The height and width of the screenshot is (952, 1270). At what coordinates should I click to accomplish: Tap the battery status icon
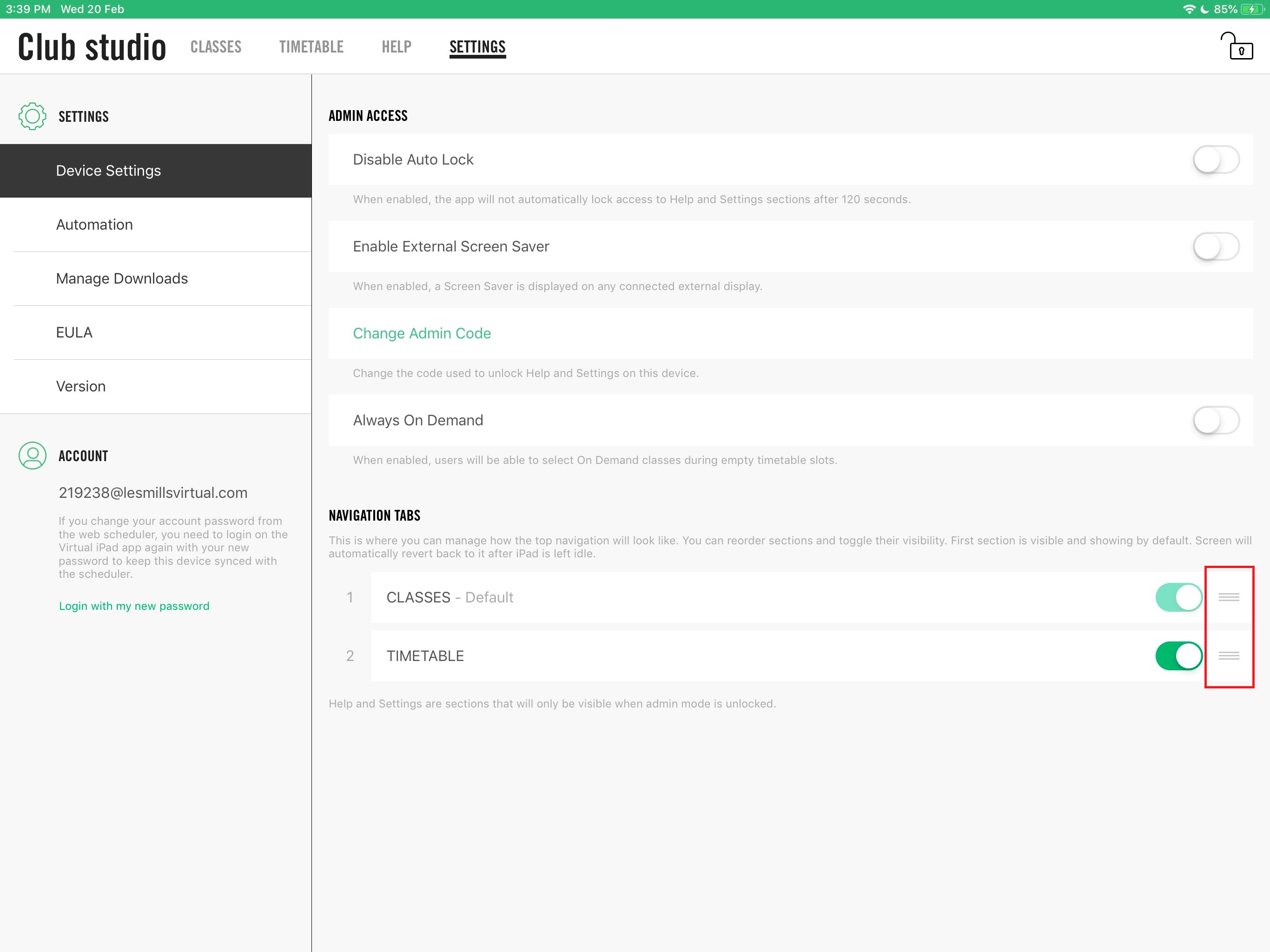pos(1251,9)
